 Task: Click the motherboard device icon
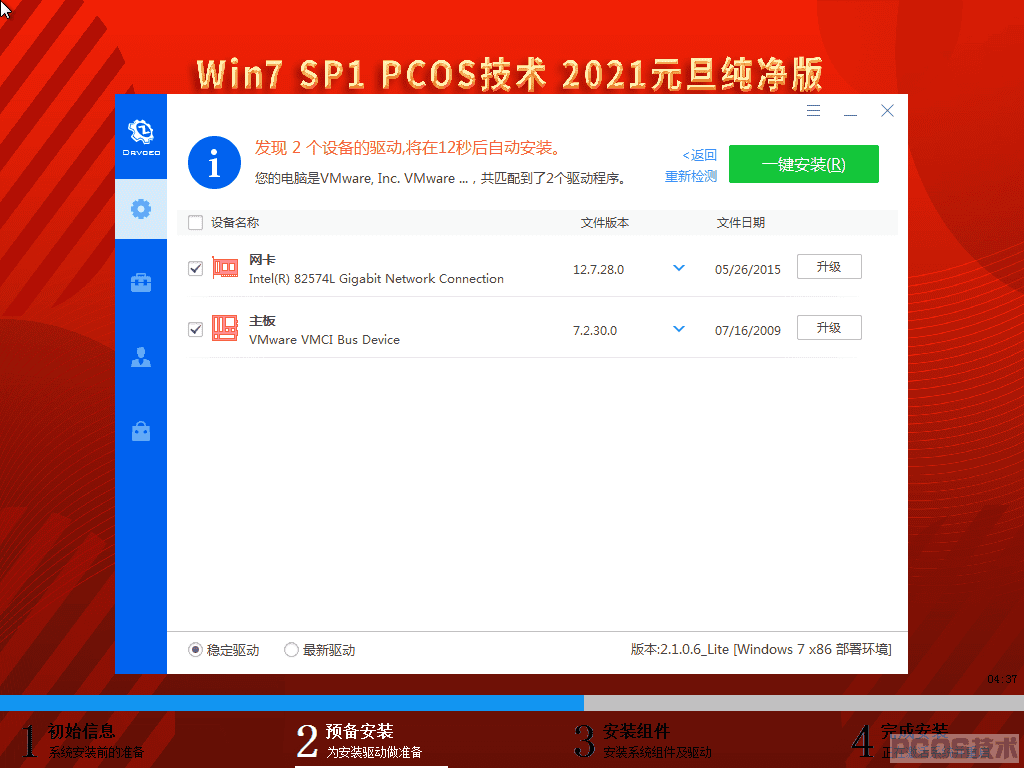[x=225, y=328]
